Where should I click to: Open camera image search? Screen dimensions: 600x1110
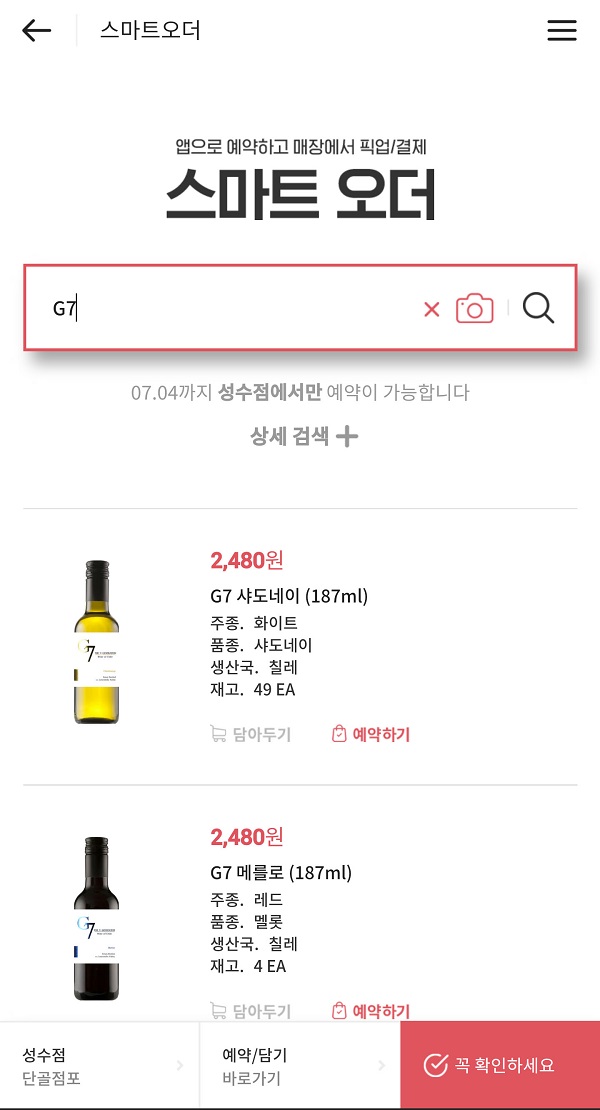click(x=475, y=308)
